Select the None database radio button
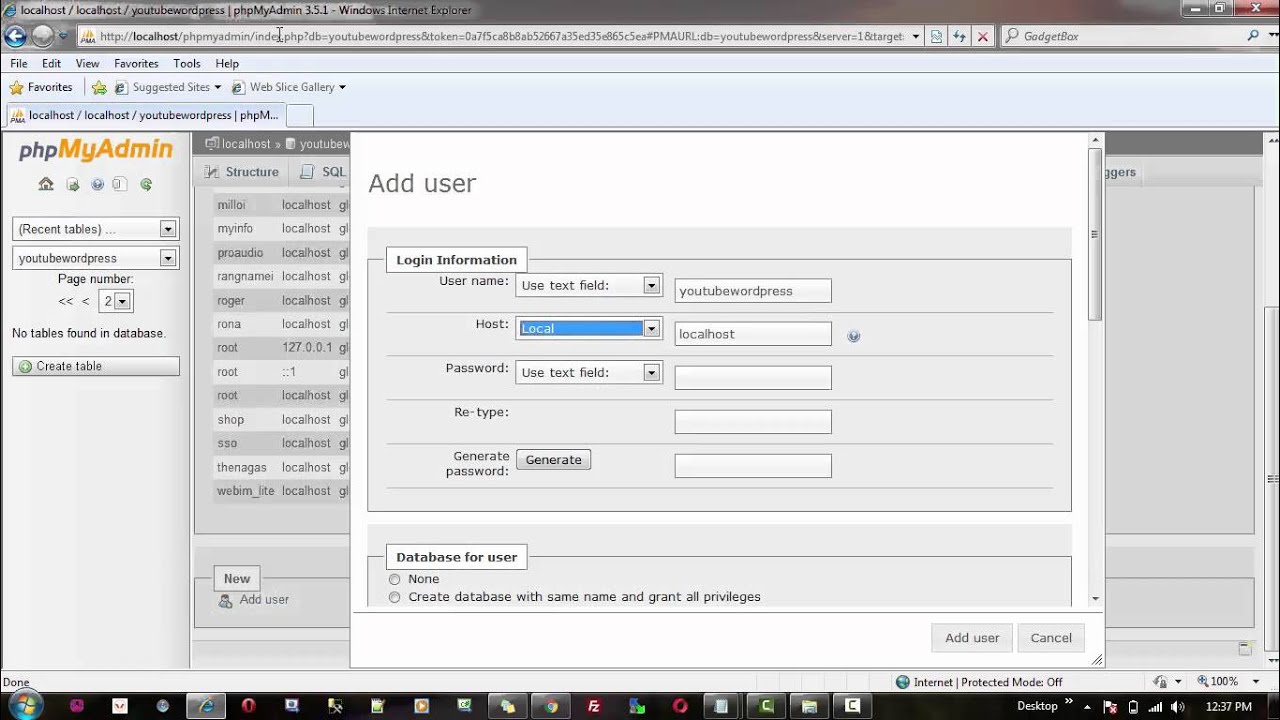Screen dimensions: 1280x720 click(394, 579)
